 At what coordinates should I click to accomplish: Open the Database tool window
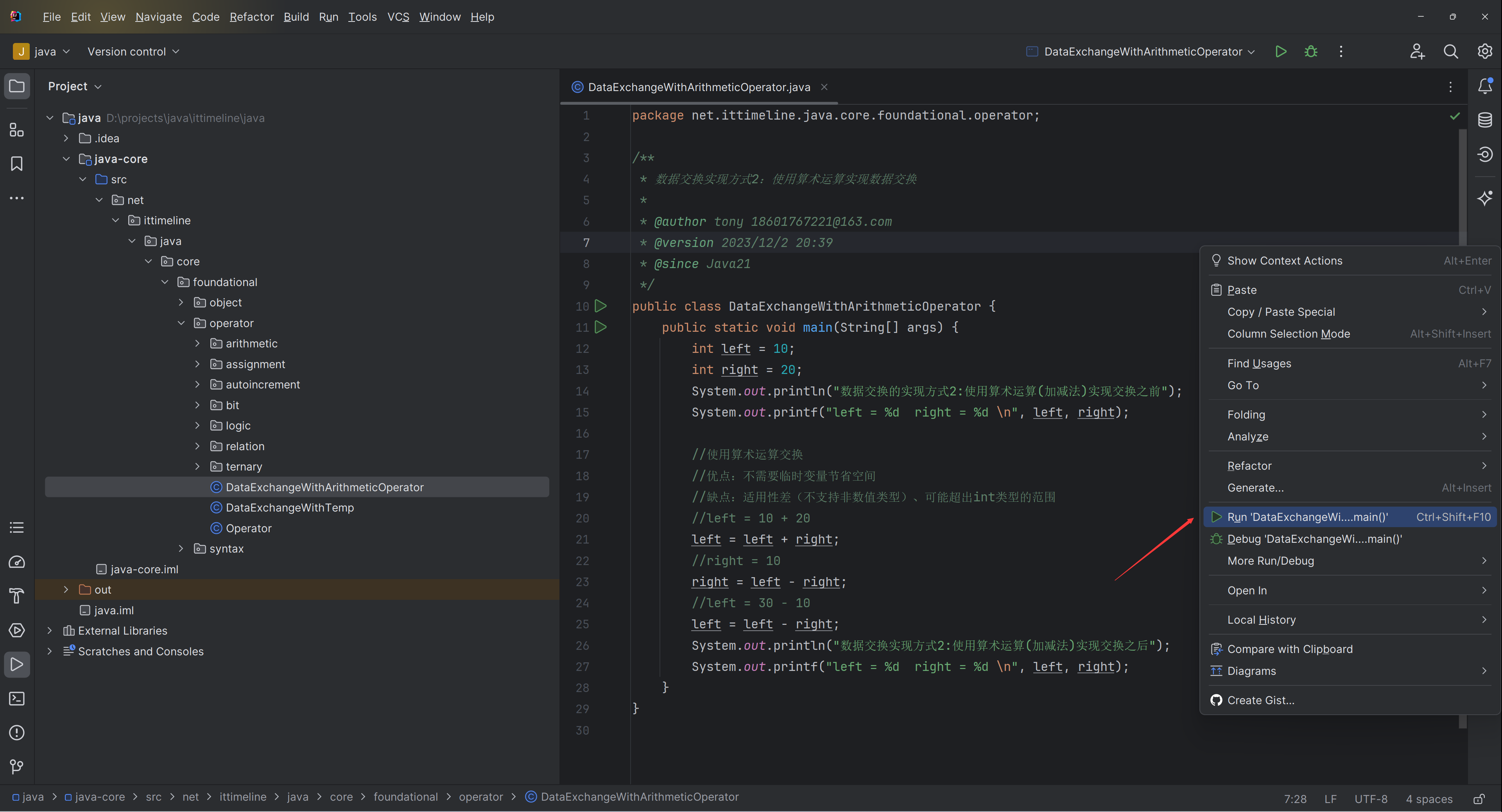(1485, 120)
